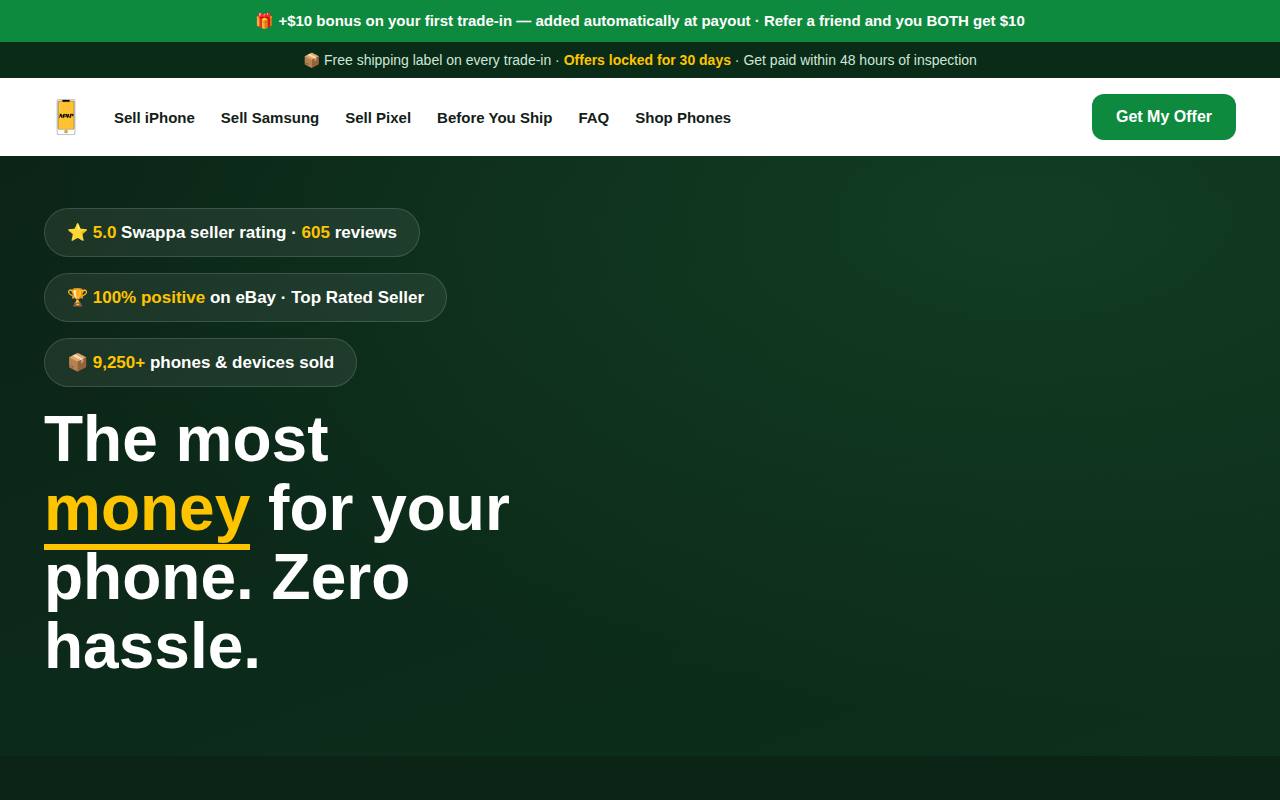Open the Sell Samsung menu item
1280x800 pixels.
tap(270, 118)
